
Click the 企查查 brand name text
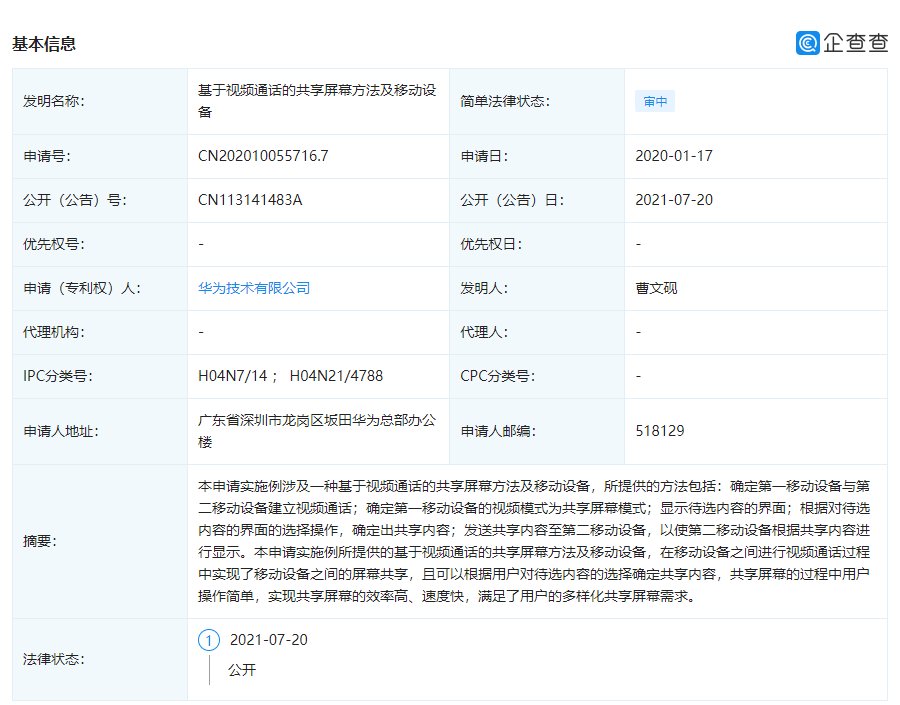pos(856,43)
